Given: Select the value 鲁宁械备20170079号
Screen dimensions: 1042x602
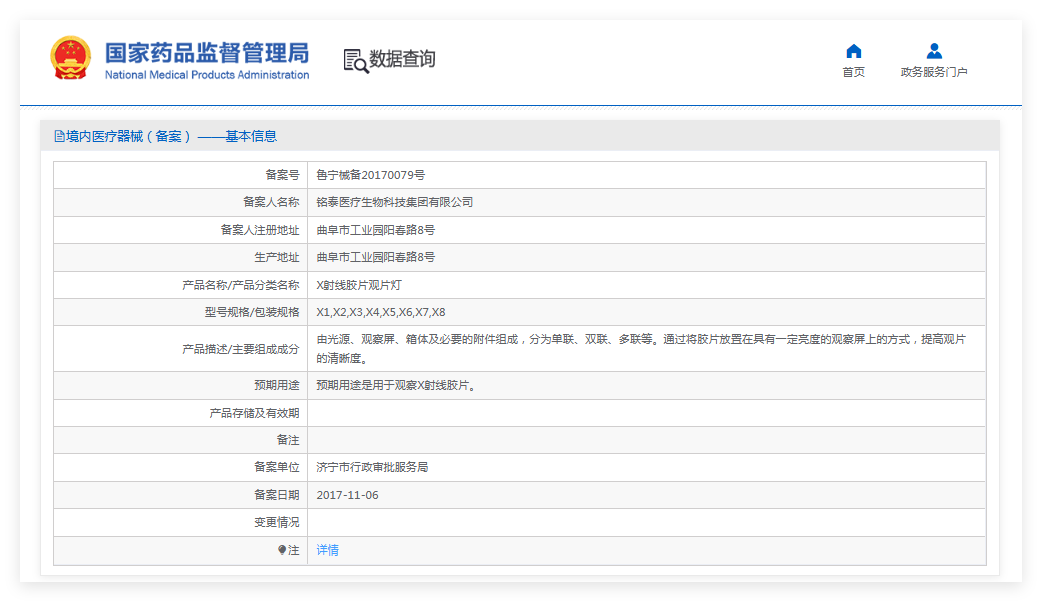Looking at the screenshot, I should click(370, 175).
